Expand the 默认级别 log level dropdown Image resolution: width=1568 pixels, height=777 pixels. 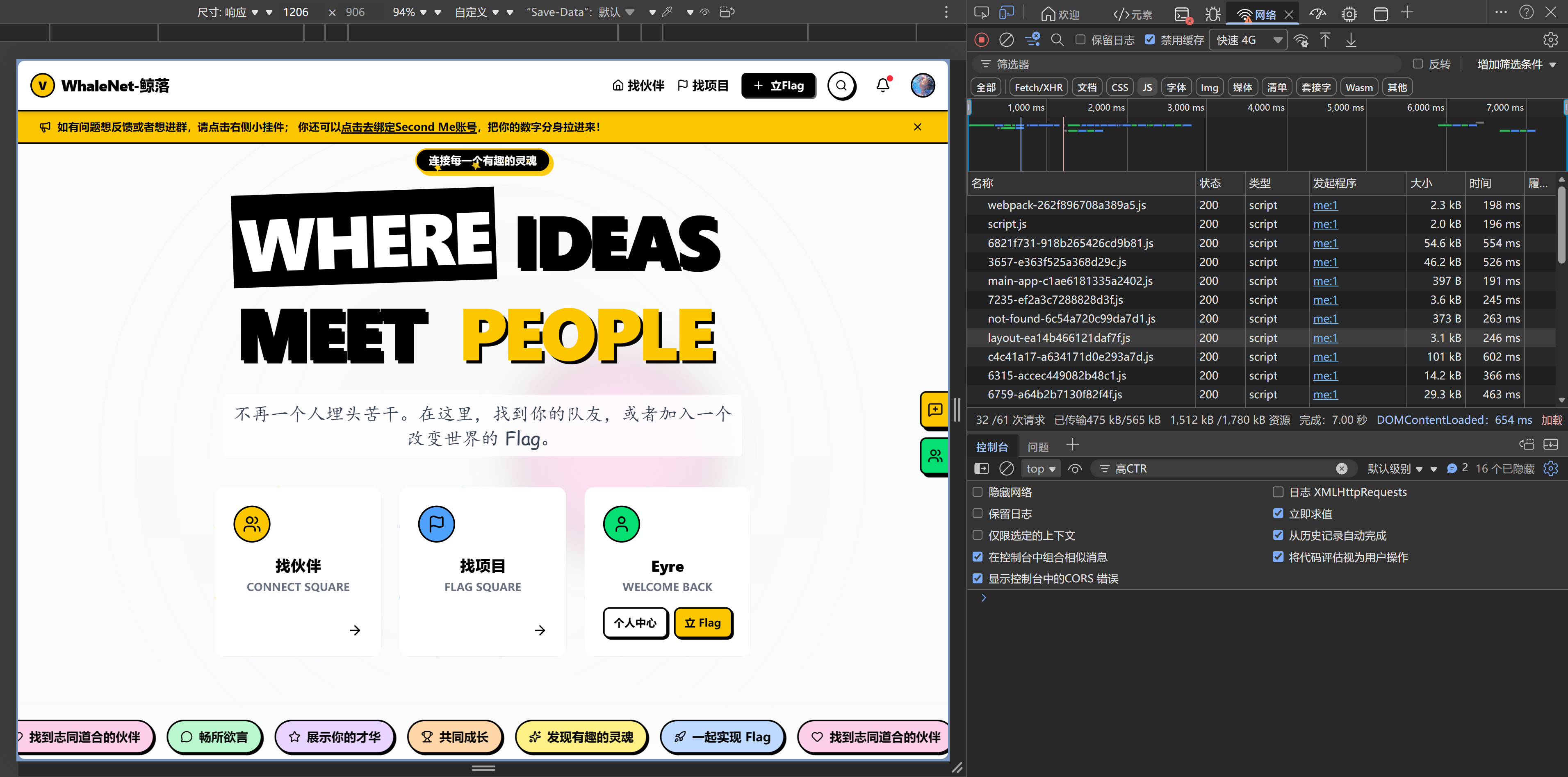[1395, 468]
